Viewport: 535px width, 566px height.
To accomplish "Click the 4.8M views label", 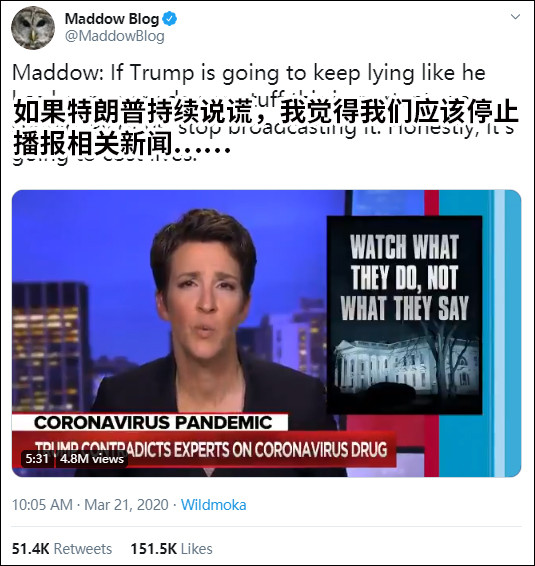I will [92, 459].
